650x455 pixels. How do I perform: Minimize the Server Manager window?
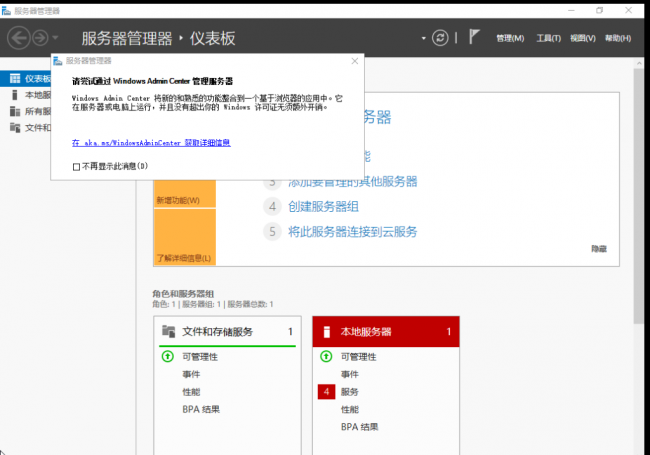coord(571,10)
